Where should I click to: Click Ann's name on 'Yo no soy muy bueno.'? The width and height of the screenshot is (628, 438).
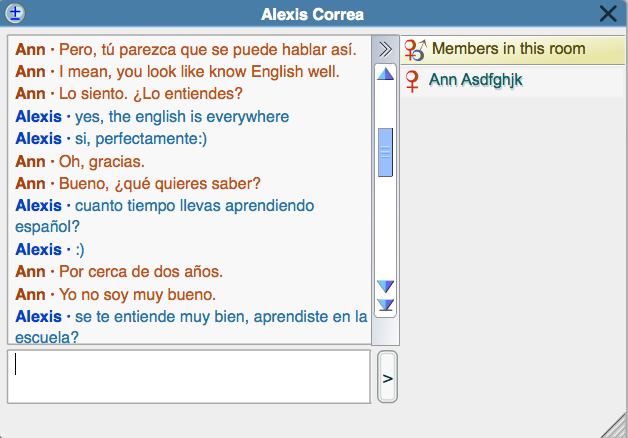(x=31, y=295)
